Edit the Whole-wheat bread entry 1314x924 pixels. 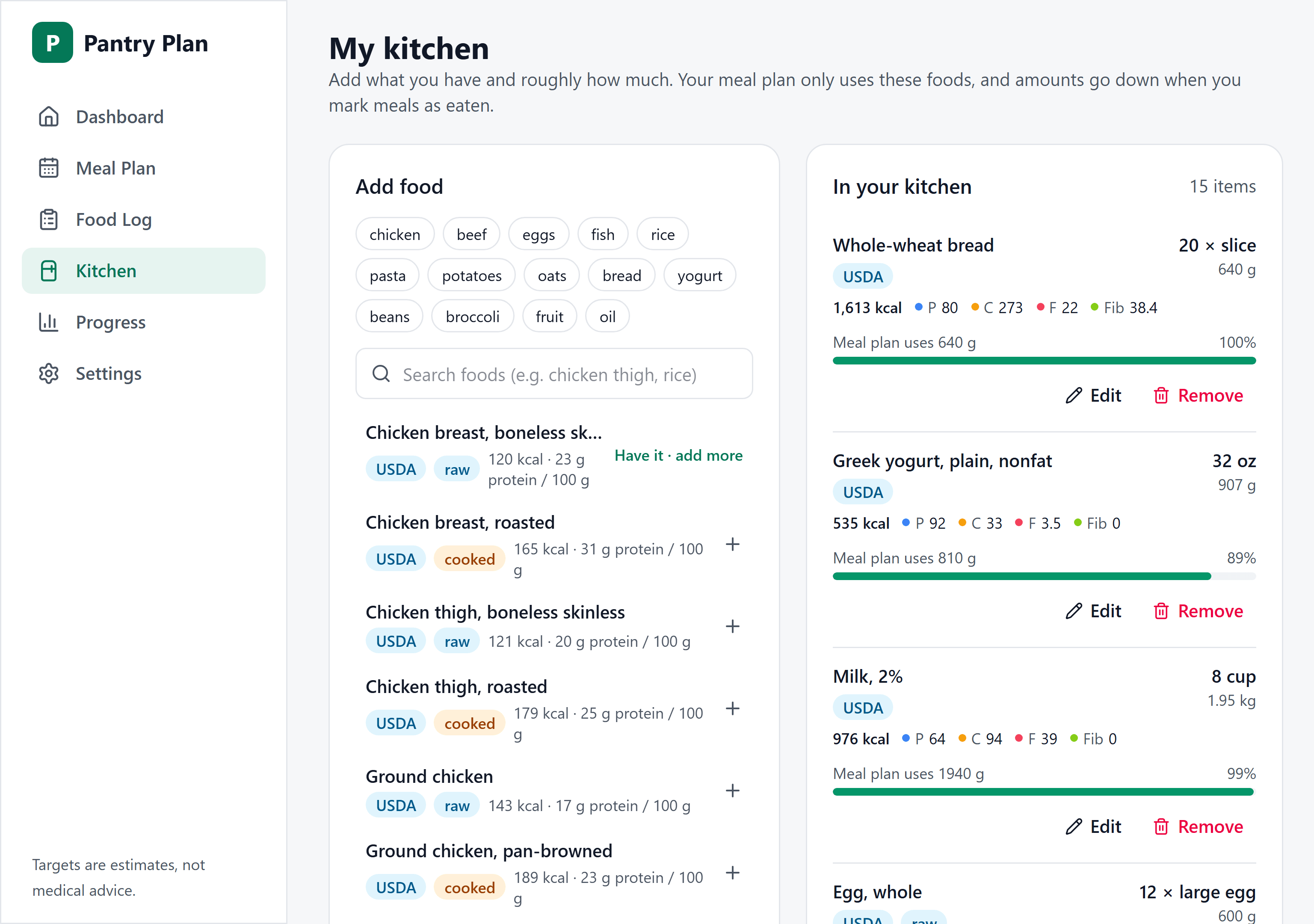[1093, 396]
